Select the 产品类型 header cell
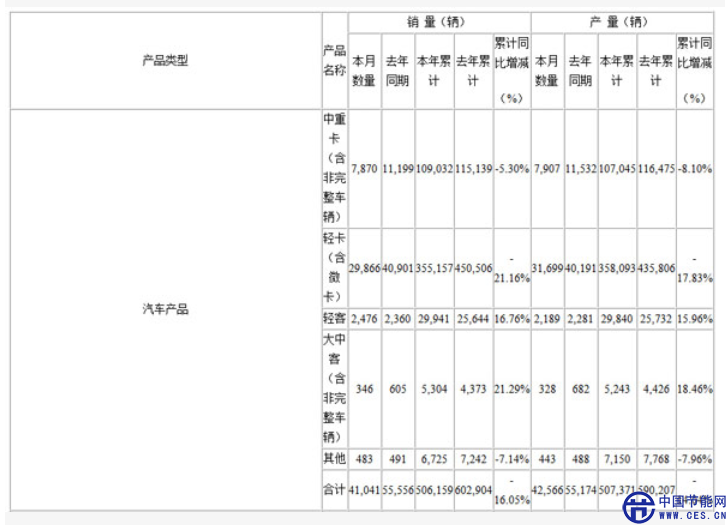Viewport: 727px width, 525px height. (x=165, y=61)
